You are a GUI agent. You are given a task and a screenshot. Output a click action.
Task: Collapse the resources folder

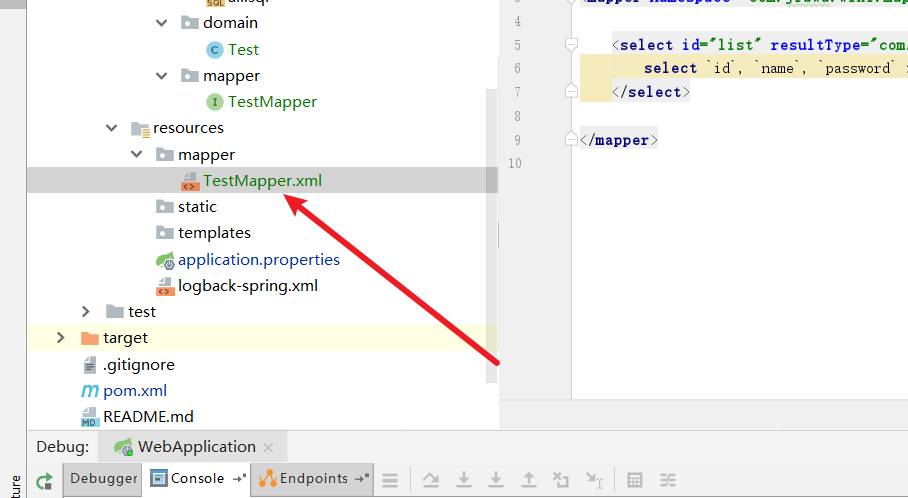pos(112,128)
